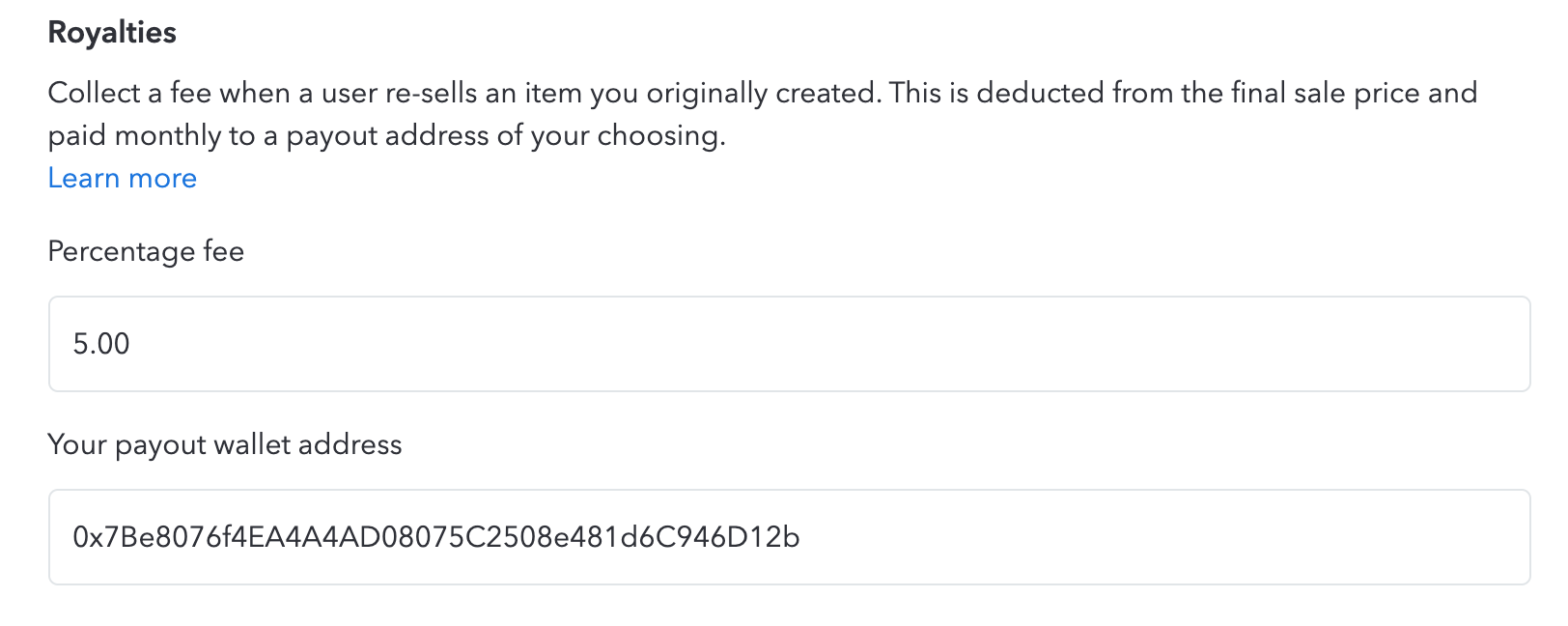Screen dimensions: 1568x626
Task: Select the Royalties section heading
Action: pos(112,33)
